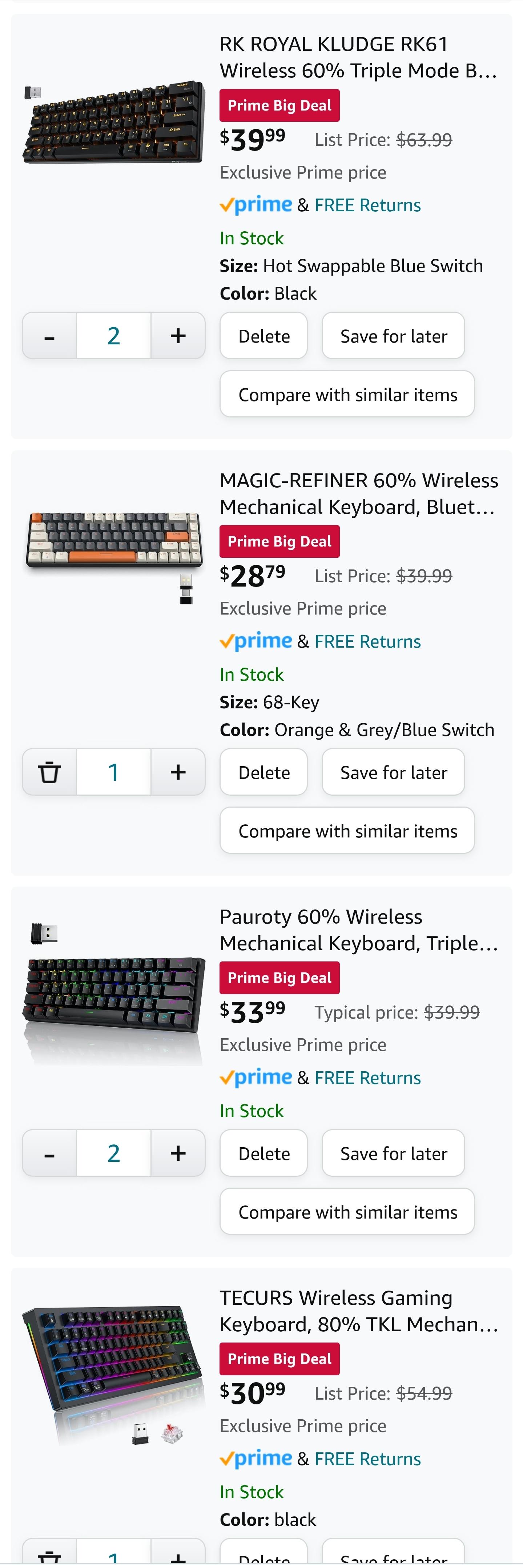Compare Pauroty keyboard with similar items

tap(347, 1211)
